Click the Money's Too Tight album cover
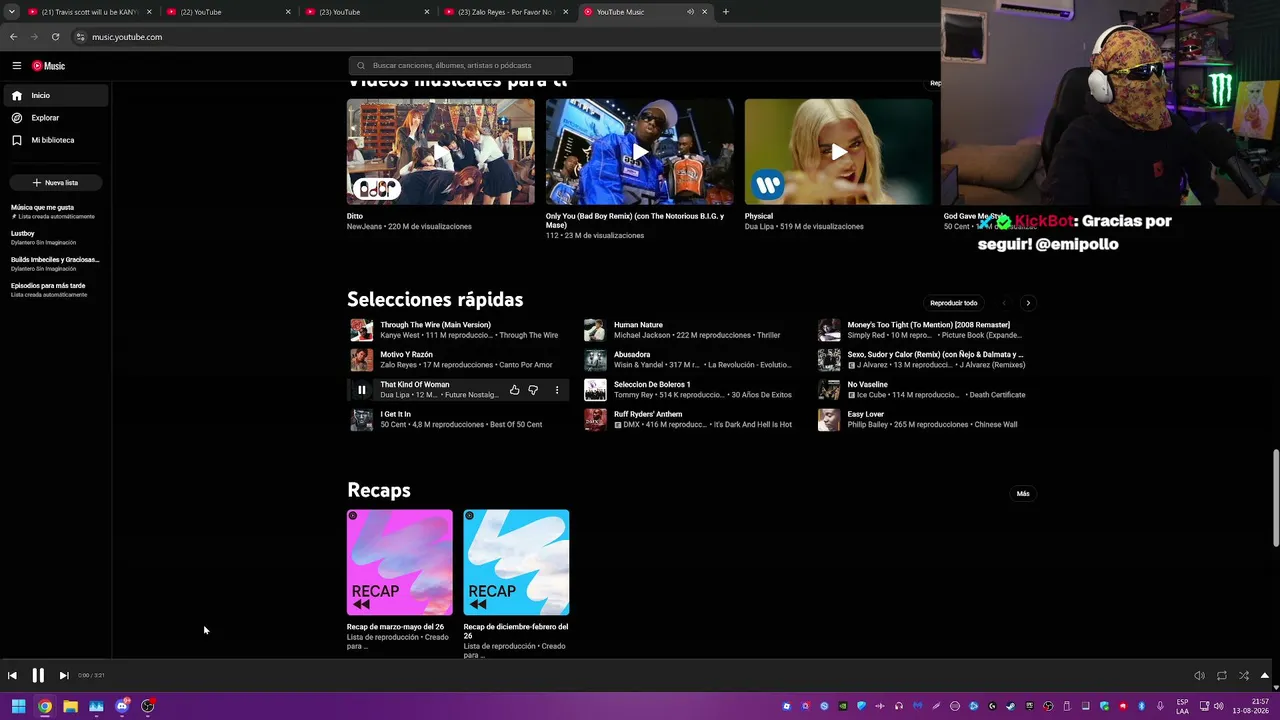The width and height of the screenshot is (1280, 720). pos(829,330)
